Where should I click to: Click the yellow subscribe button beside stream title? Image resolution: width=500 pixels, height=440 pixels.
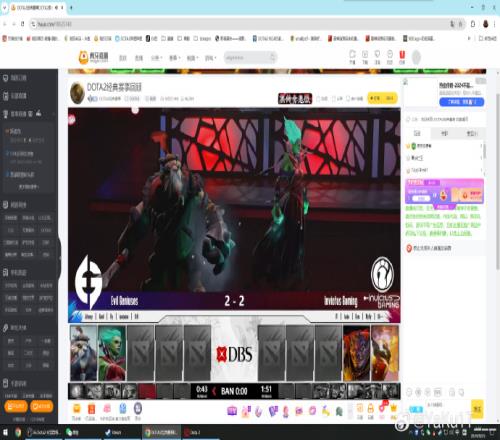tap(382, 98)
